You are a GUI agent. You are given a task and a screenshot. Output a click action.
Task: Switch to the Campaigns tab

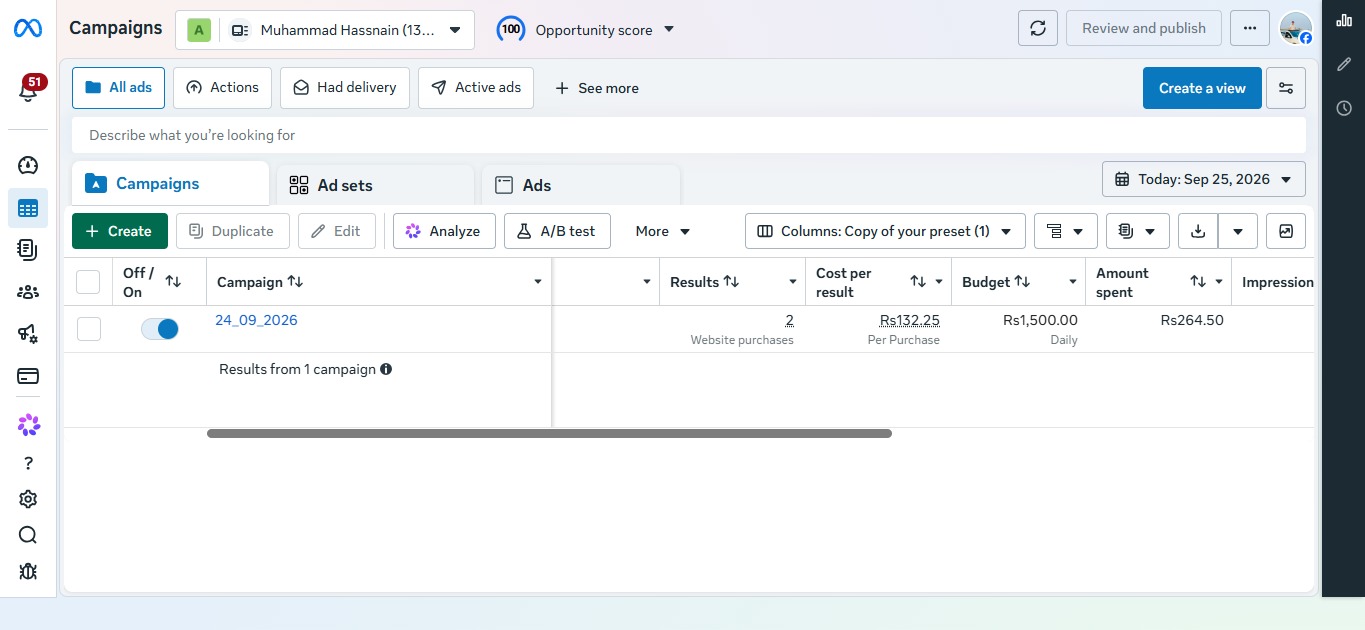[171, 184]
